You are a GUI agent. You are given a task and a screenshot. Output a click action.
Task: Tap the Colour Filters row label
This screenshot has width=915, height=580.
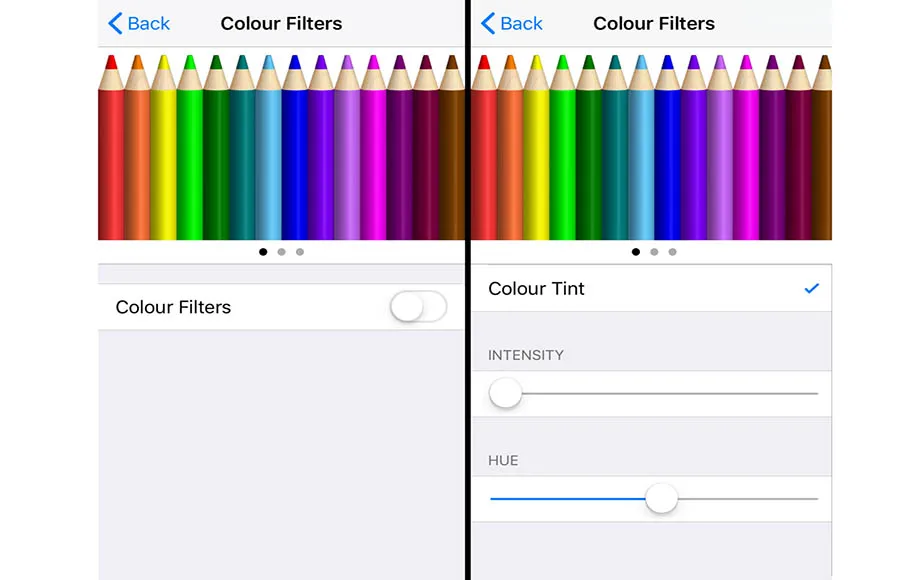[173, 307]
